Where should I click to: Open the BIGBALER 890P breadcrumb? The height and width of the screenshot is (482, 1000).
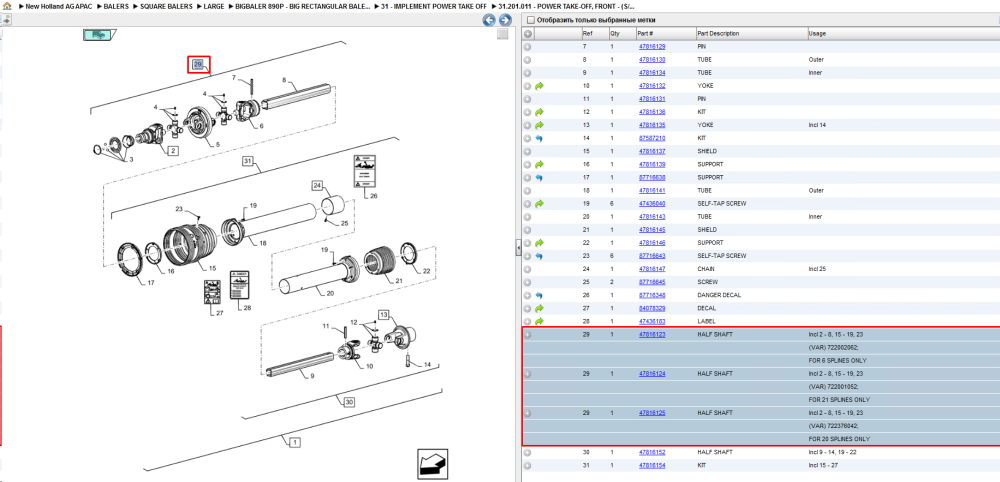coord(302,5)
